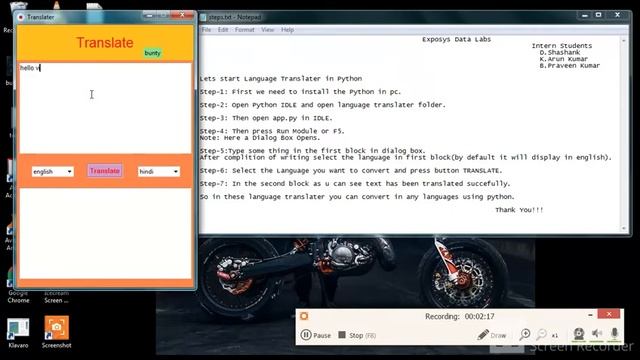640x360 pixels.
Task: Activate the Draw pencil tool in recorder
Action: tap(491, 335)
